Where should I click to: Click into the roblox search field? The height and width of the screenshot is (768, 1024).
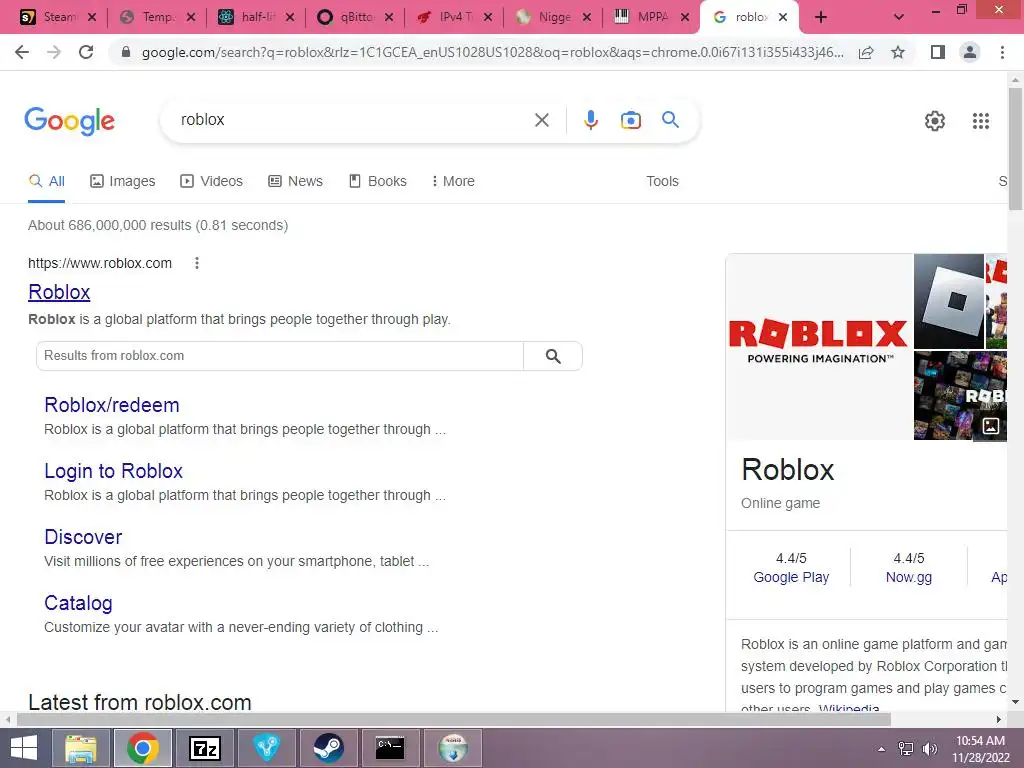(353, 120)
